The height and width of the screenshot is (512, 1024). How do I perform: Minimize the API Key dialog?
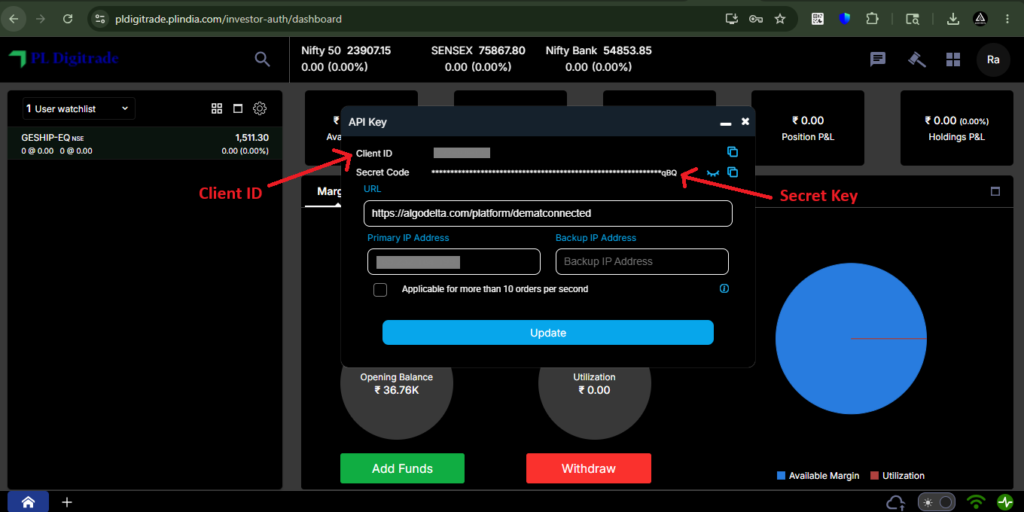coord(726,123)
